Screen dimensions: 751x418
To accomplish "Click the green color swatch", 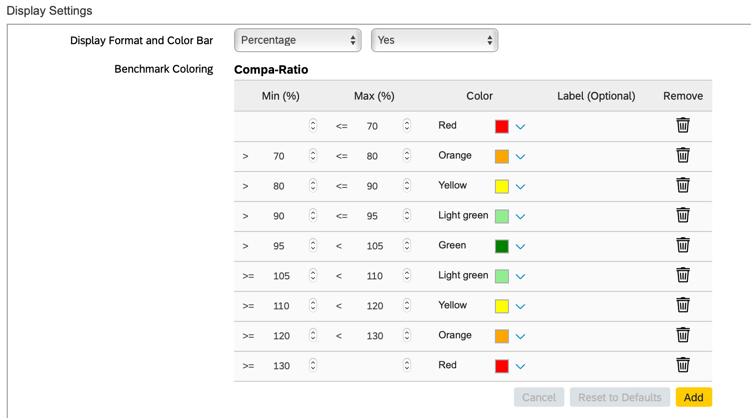I will tap(502, 246).
